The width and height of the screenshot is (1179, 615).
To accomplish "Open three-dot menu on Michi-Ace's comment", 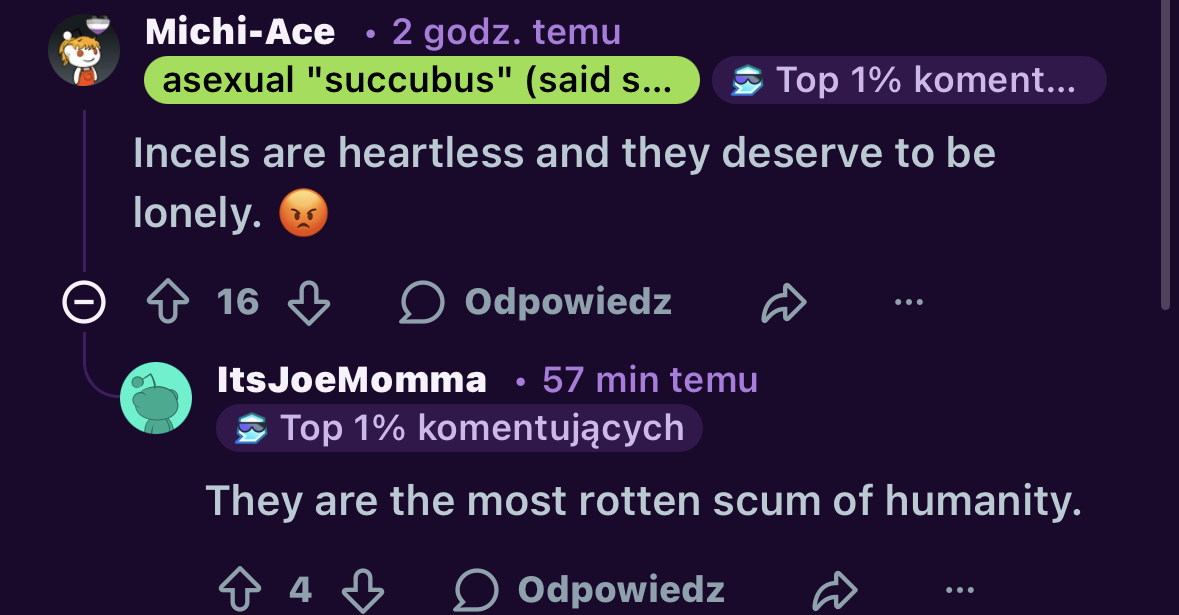I will click(x=908, y=302).
